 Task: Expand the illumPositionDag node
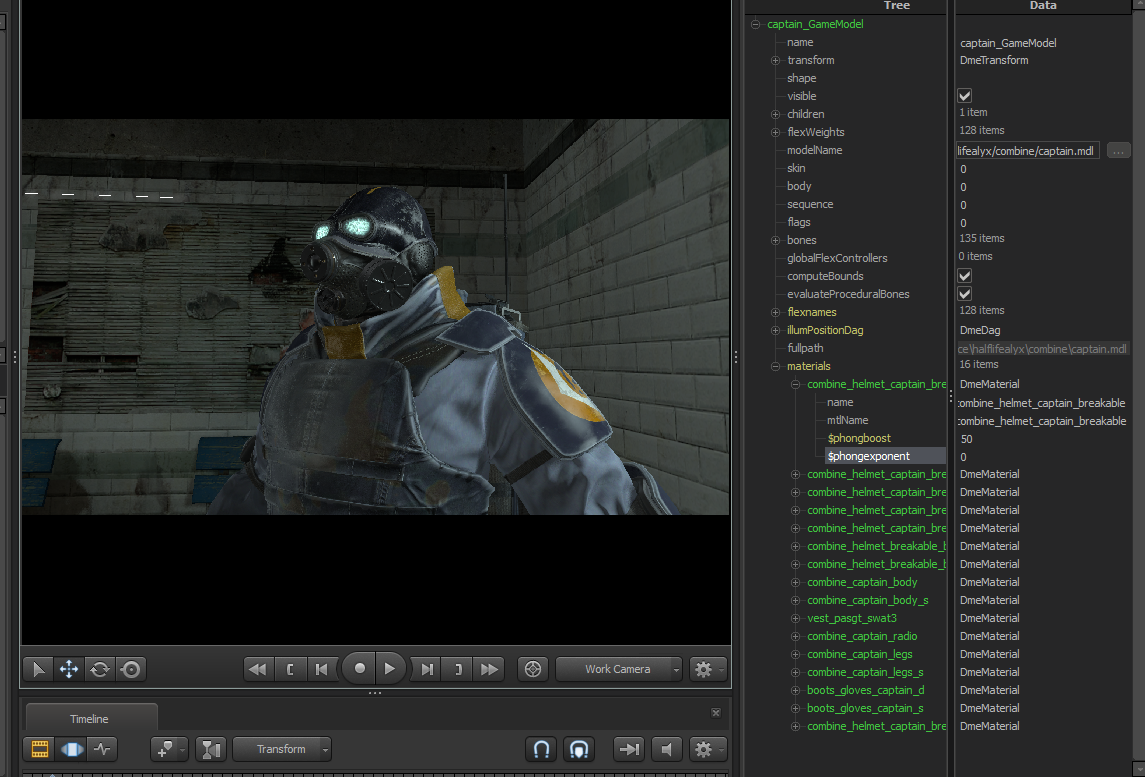[776, 331]
